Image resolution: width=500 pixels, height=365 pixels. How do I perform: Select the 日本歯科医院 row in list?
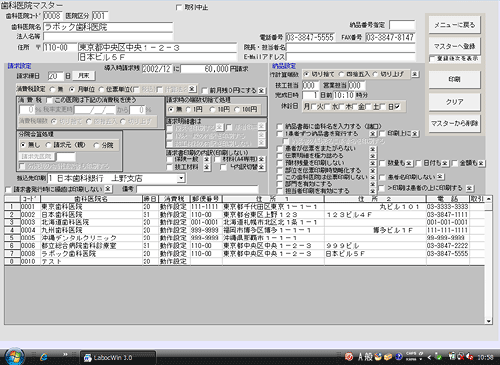coord(245,215)
